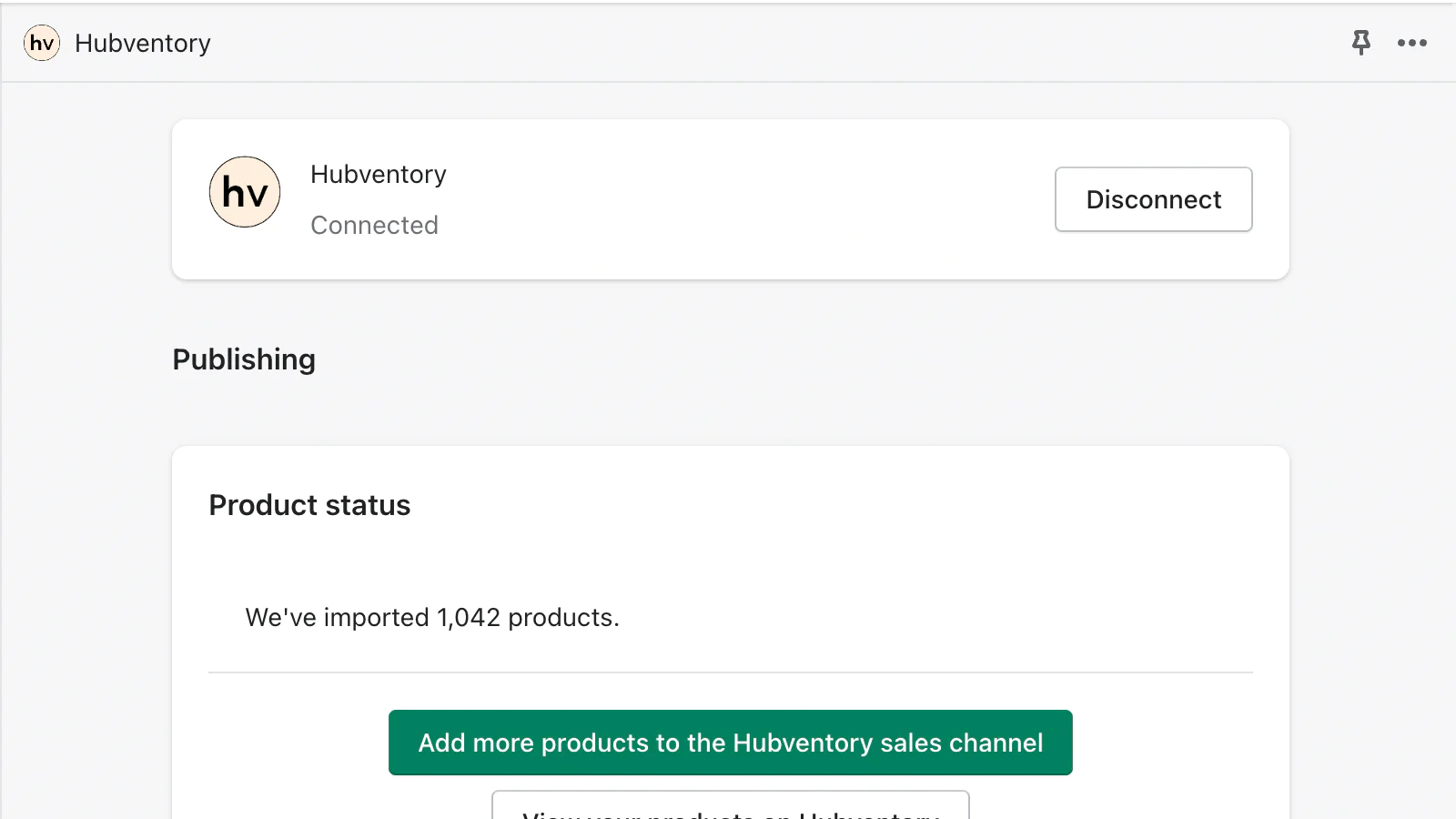Pin the Hubventory app to the navigation
This screenshot has height=819, width=1456.
(1360, 43)
